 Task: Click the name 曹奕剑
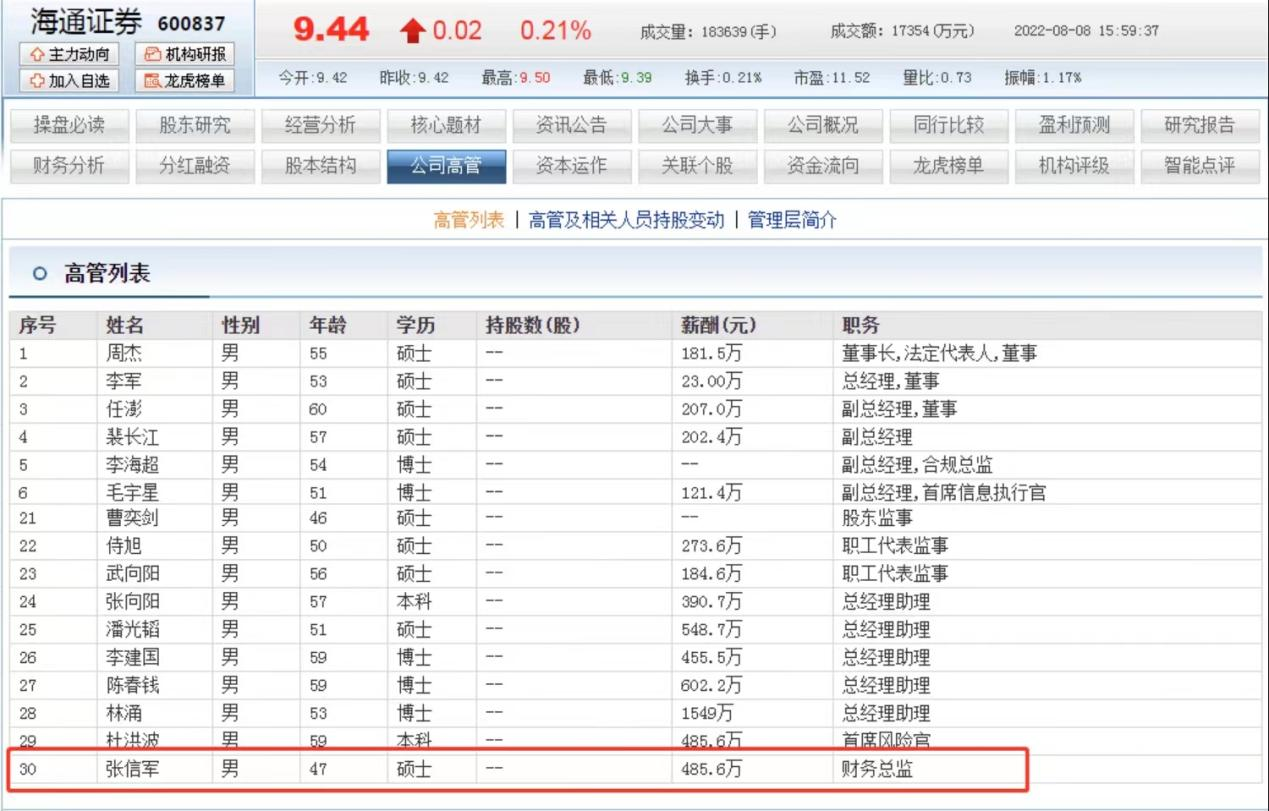click(132, 518)
